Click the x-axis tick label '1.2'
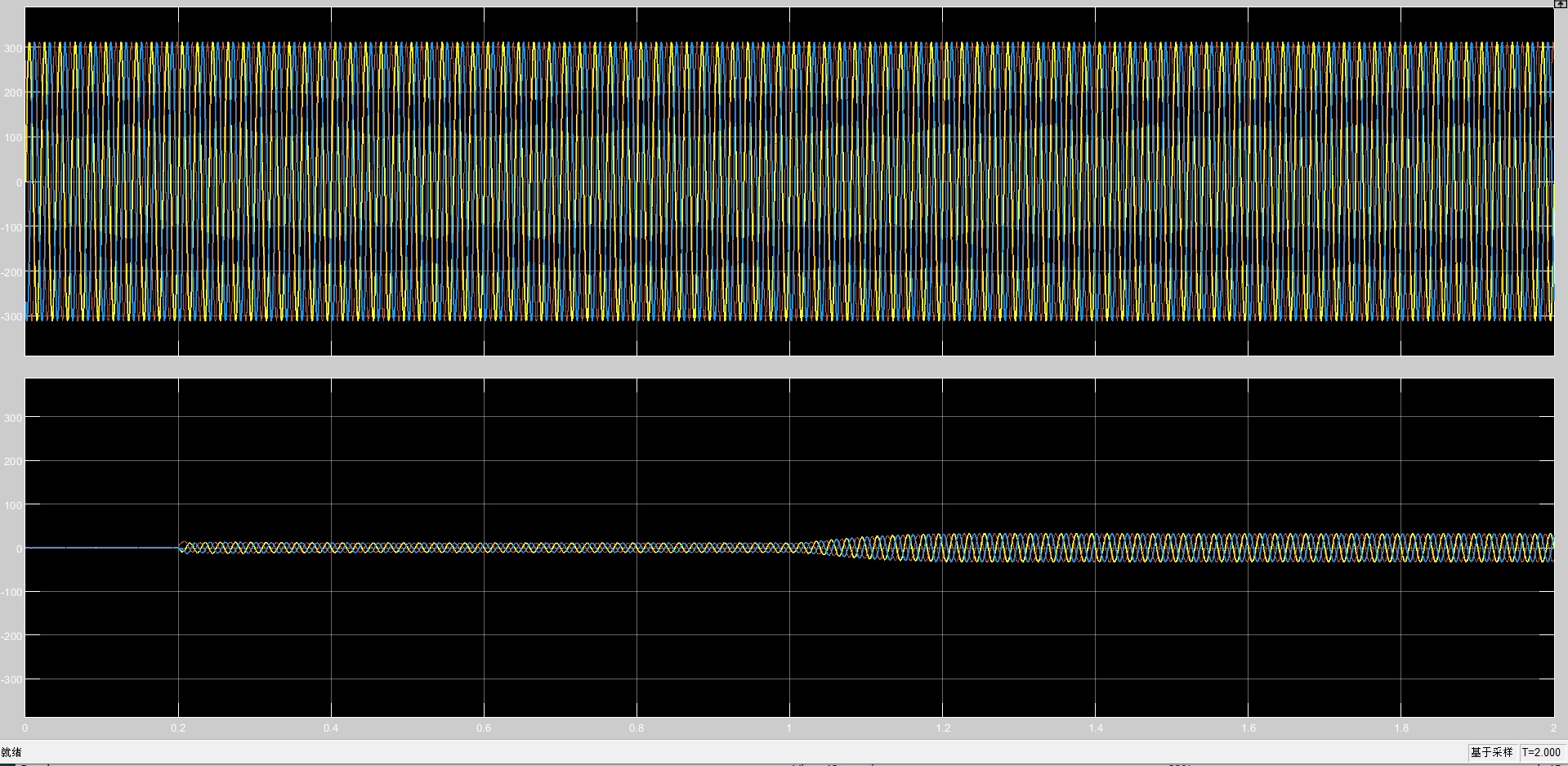 [x=943, y=728]
